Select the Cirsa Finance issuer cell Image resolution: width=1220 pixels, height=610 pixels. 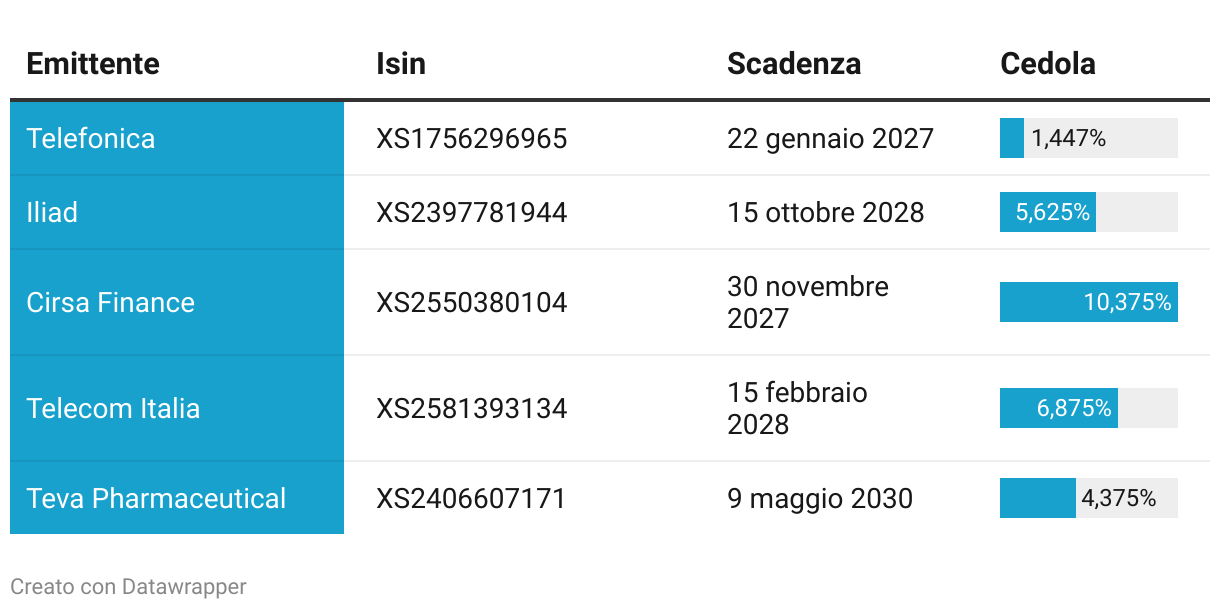pos(177,302)
